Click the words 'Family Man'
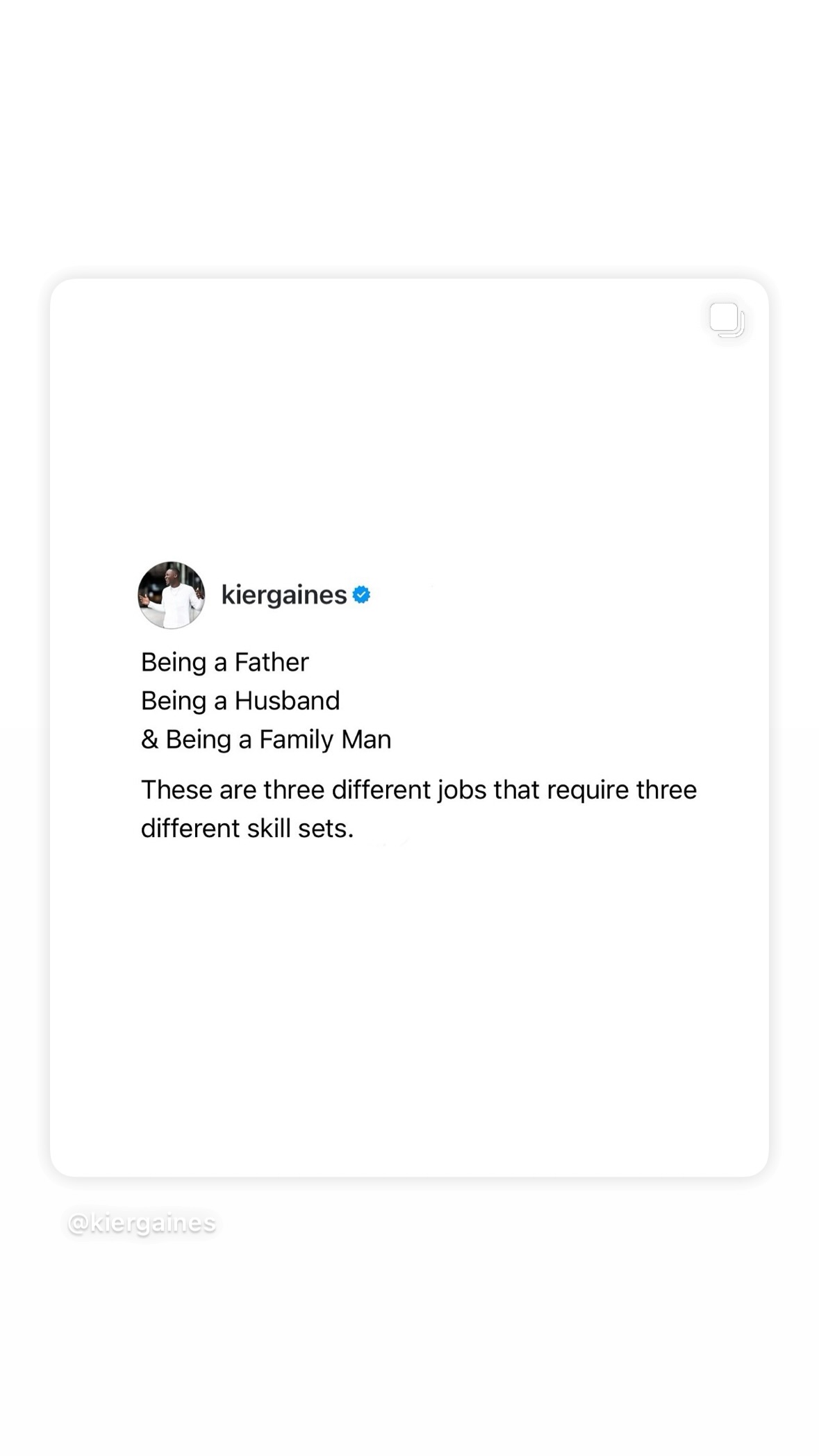 (325, 740)
